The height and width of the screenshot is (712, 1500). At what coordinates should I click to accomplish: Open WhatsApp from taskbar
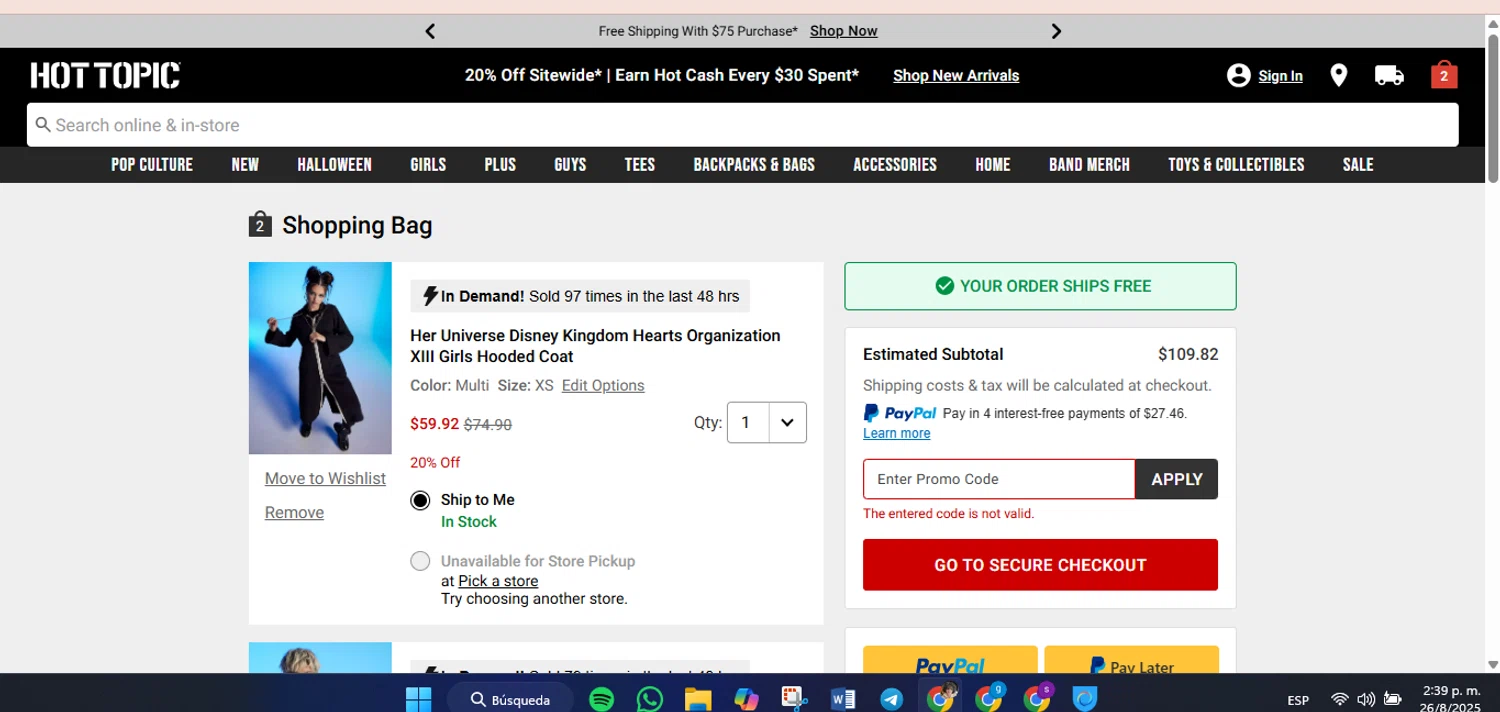coord(650,699)
